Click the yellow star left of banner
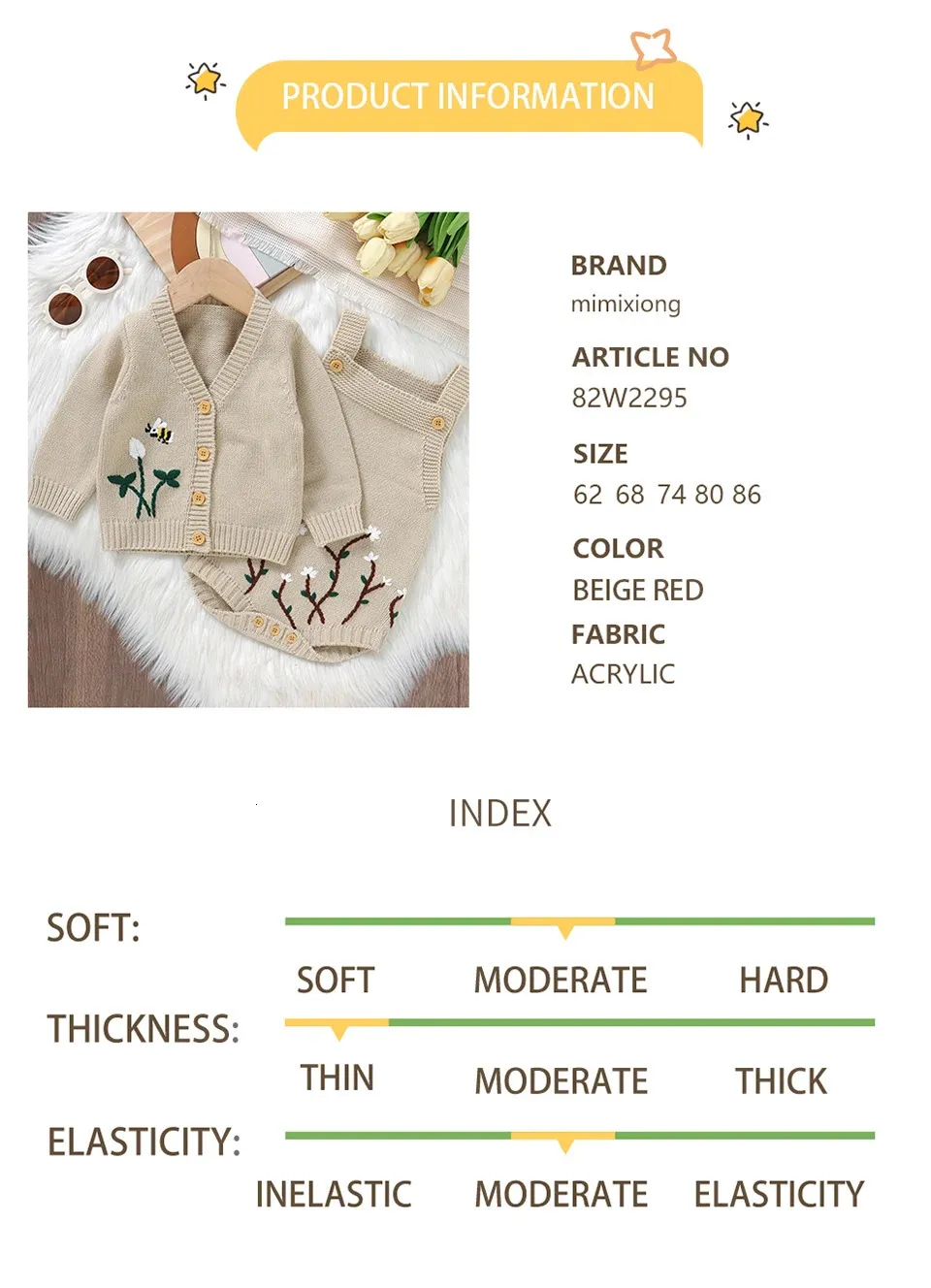 coord(206,80)
